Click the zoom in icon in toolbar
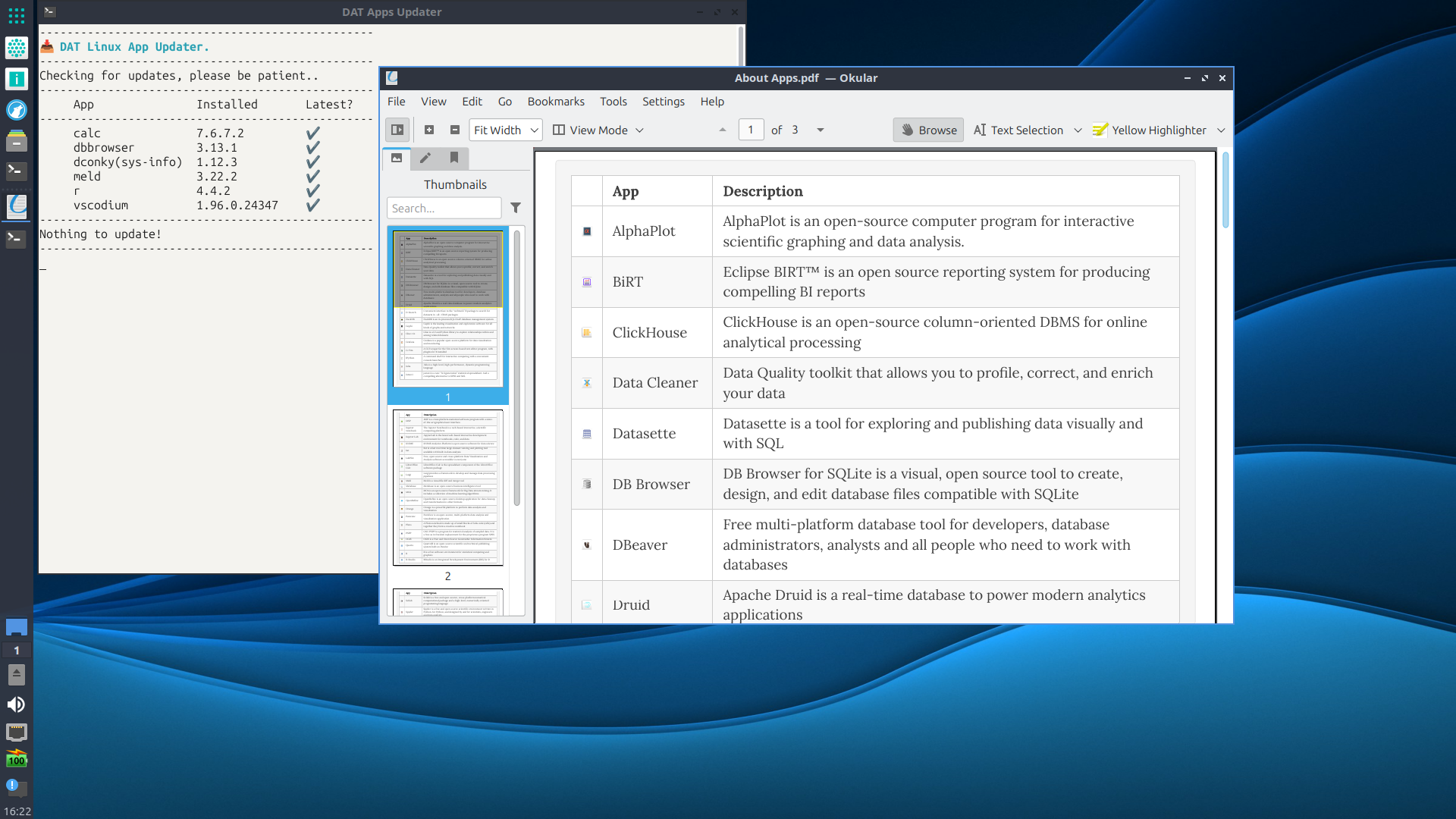This screenshot has height=819, width=1456. pos(429,130)
